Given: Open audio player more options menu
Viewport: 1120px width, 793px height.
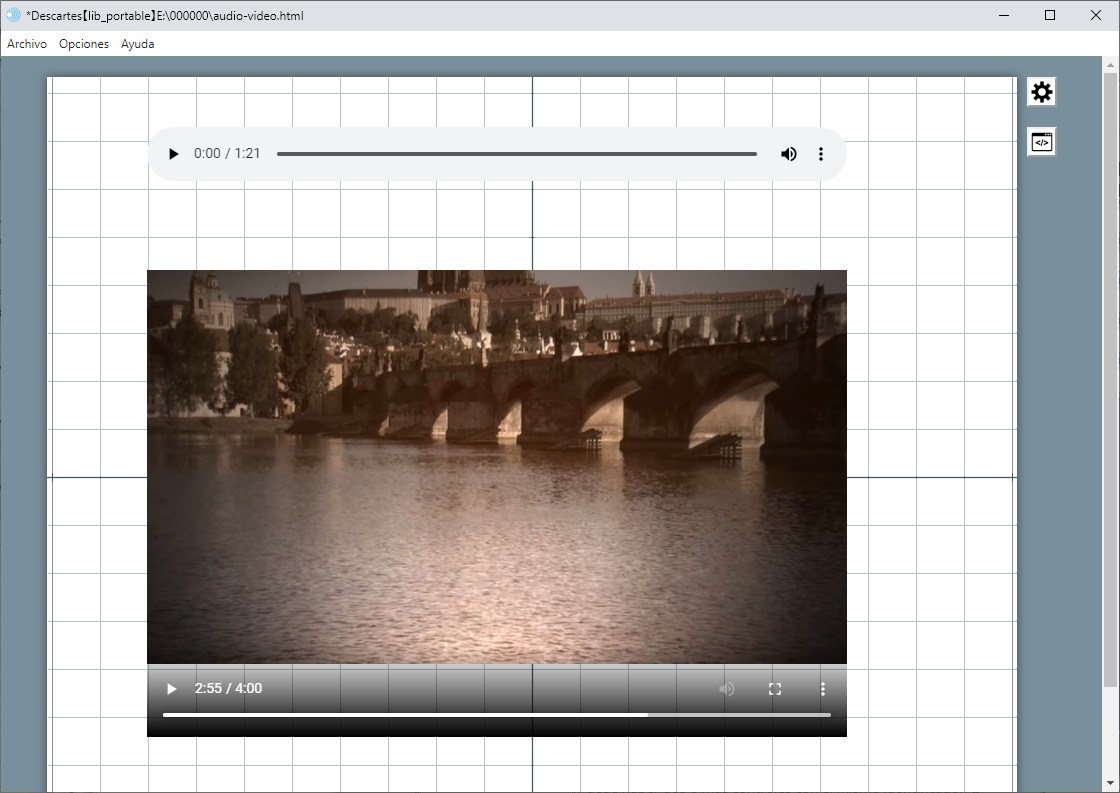Looking at the screenshot, I should point(821,154).
